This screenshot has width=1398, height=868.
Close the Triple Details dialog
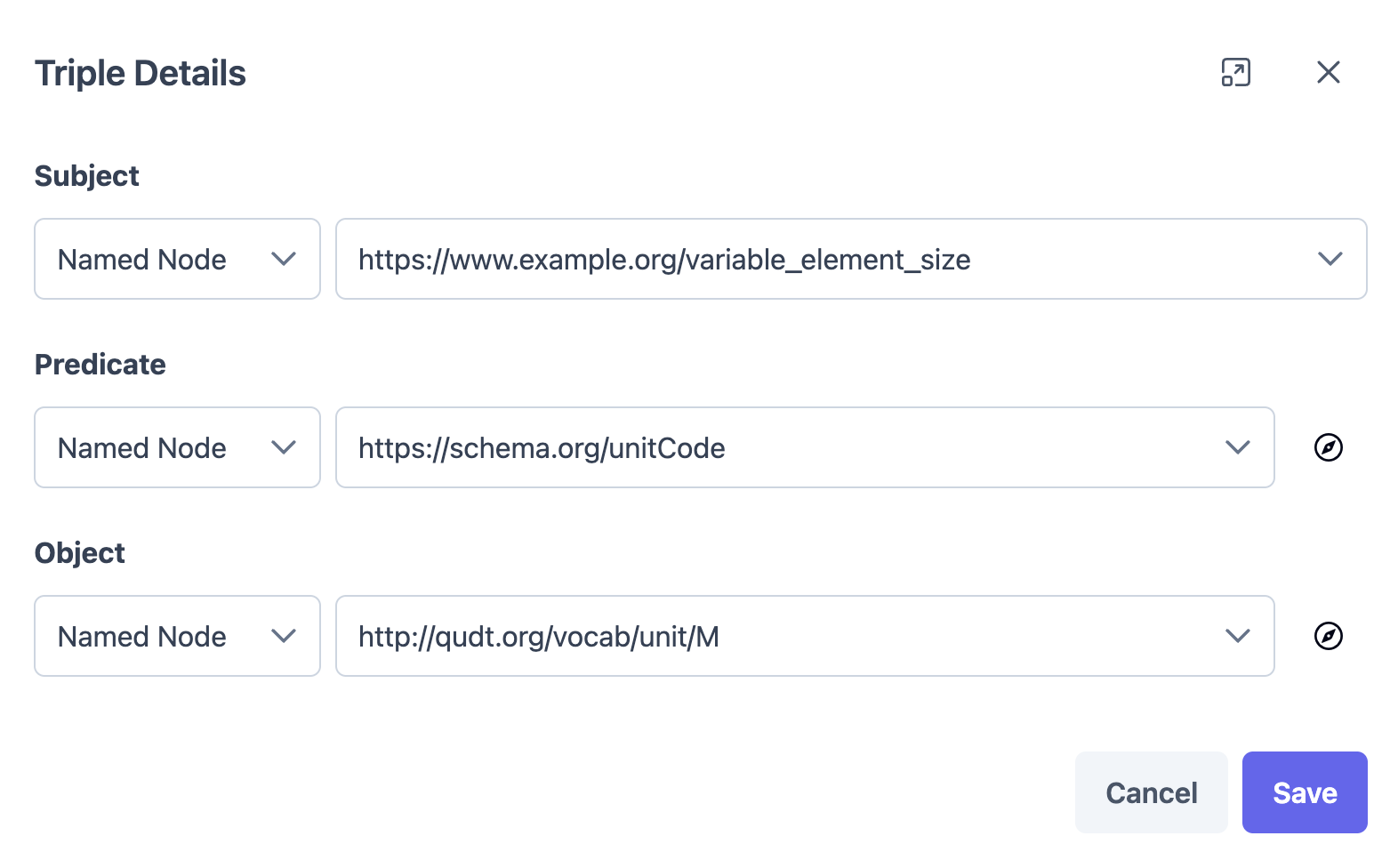[1328, 72]
